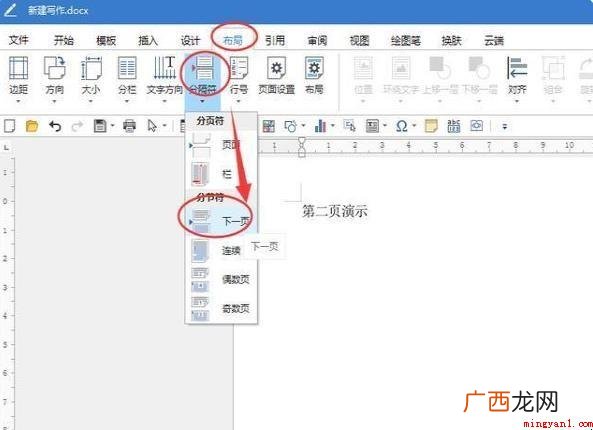
Task: Select 页面 page break option
Action: tap(221, 145)
